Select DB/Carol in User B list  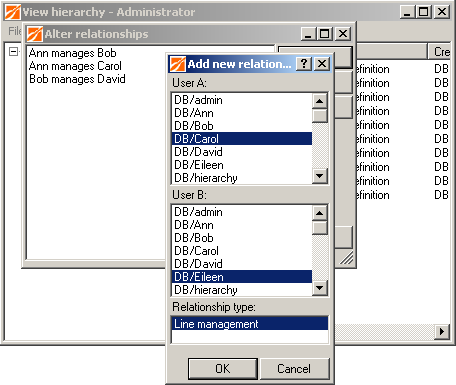pyautogui.click(x=242, y=251)
